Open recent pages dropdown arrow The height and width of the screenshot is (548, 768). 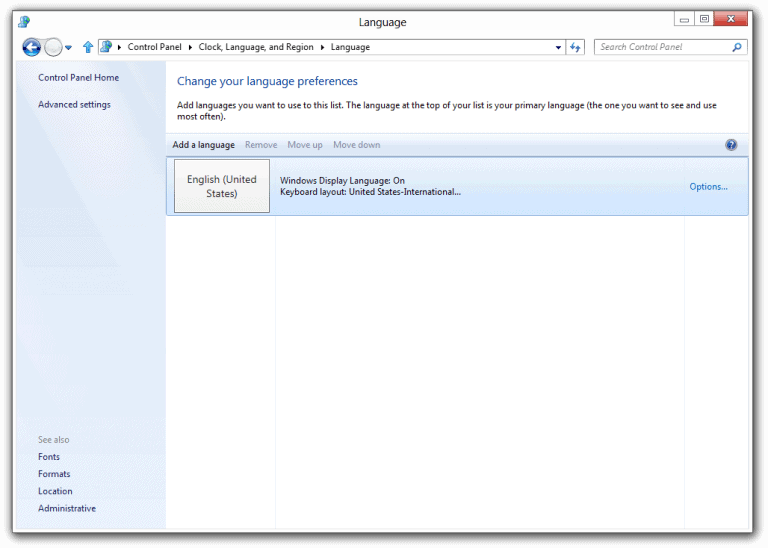coord(69,48)
